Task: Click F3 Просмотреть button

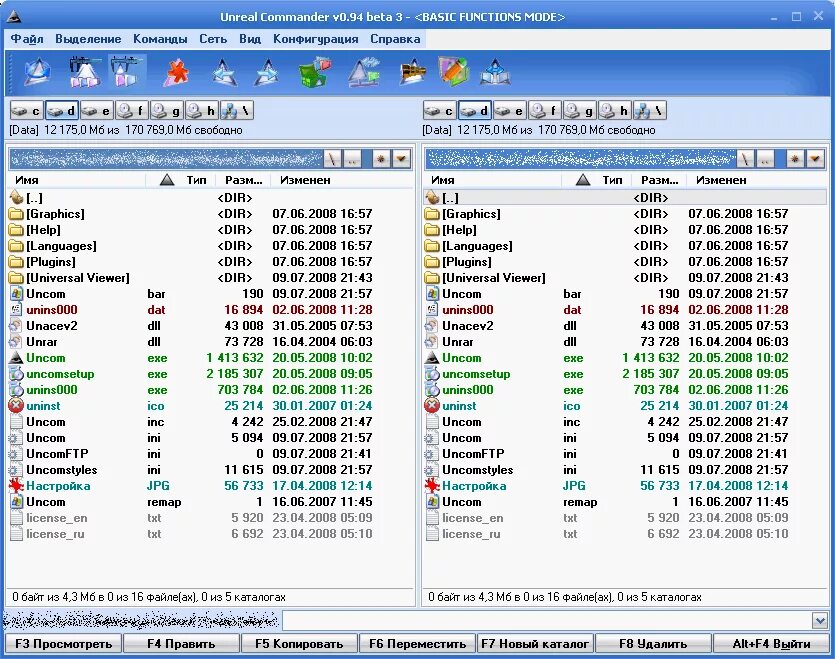Action: point(63,644)
